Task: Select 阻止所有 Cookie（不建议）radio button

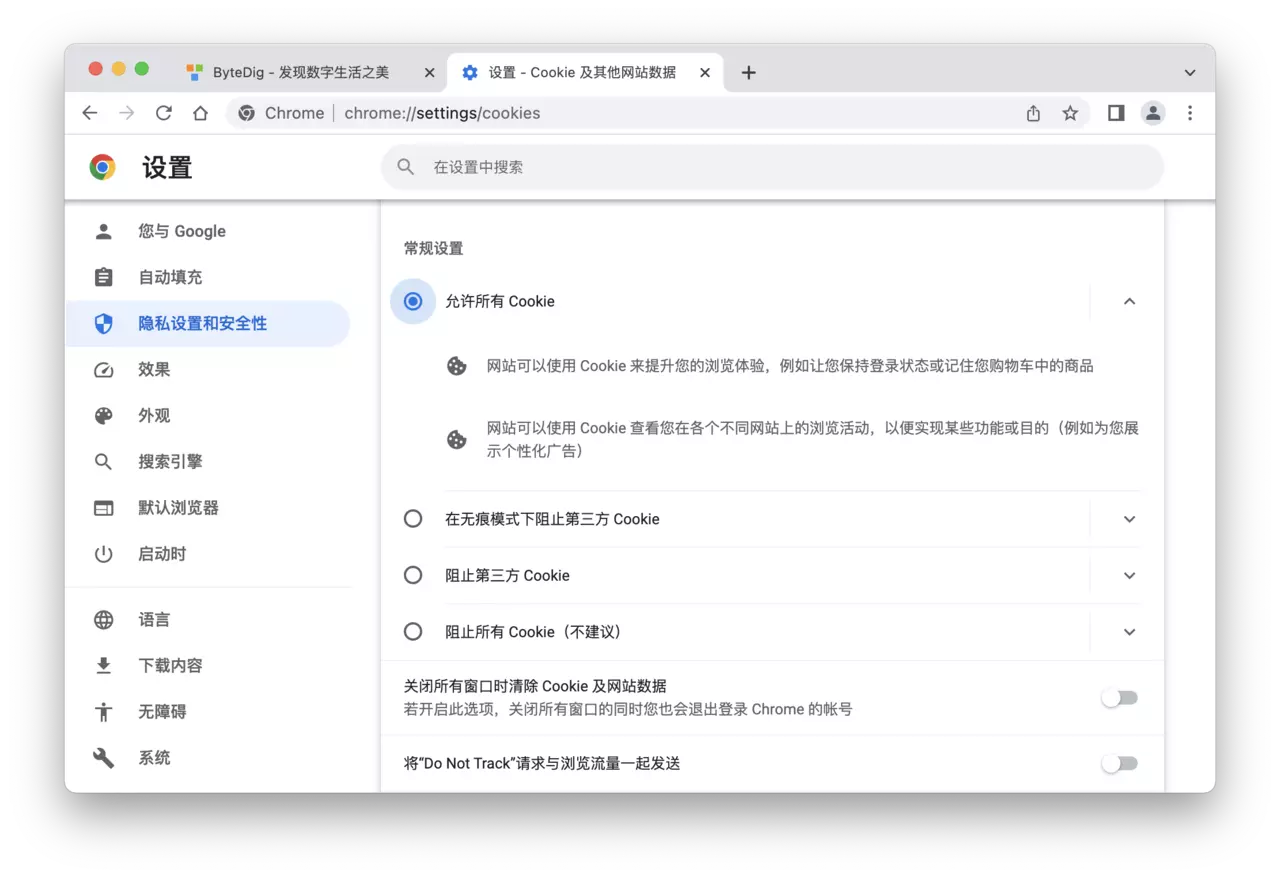Action: point(413,632)
